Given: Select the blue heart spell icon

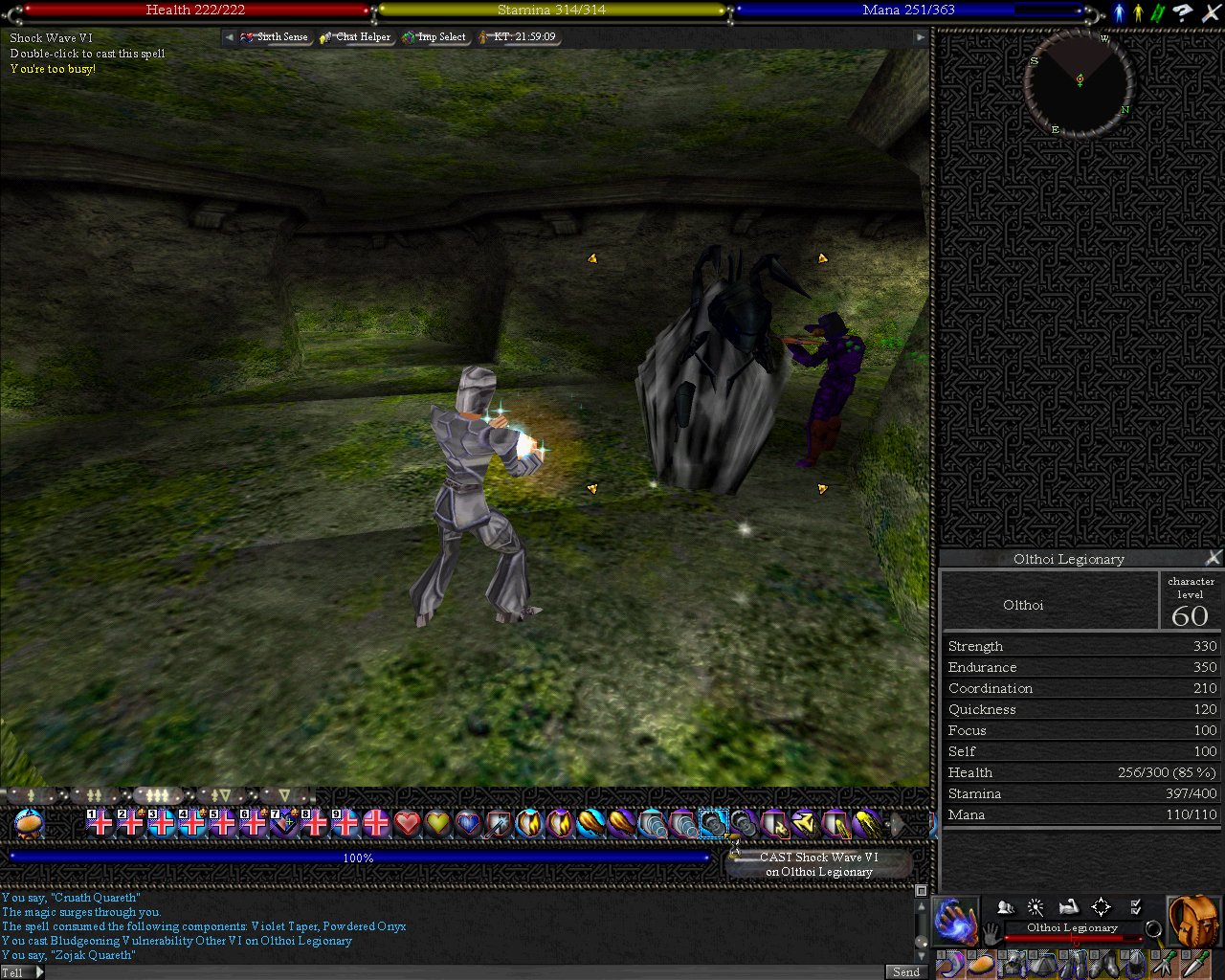Looking at the screenshot, I should [468, 822].
